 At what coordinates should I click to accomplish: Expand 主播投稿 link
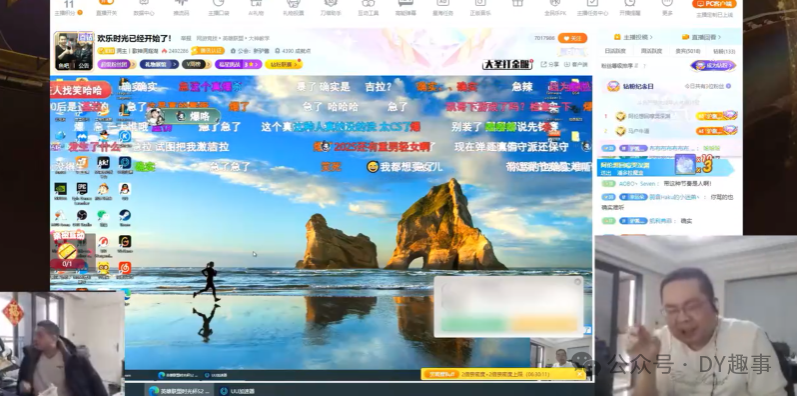633,37
